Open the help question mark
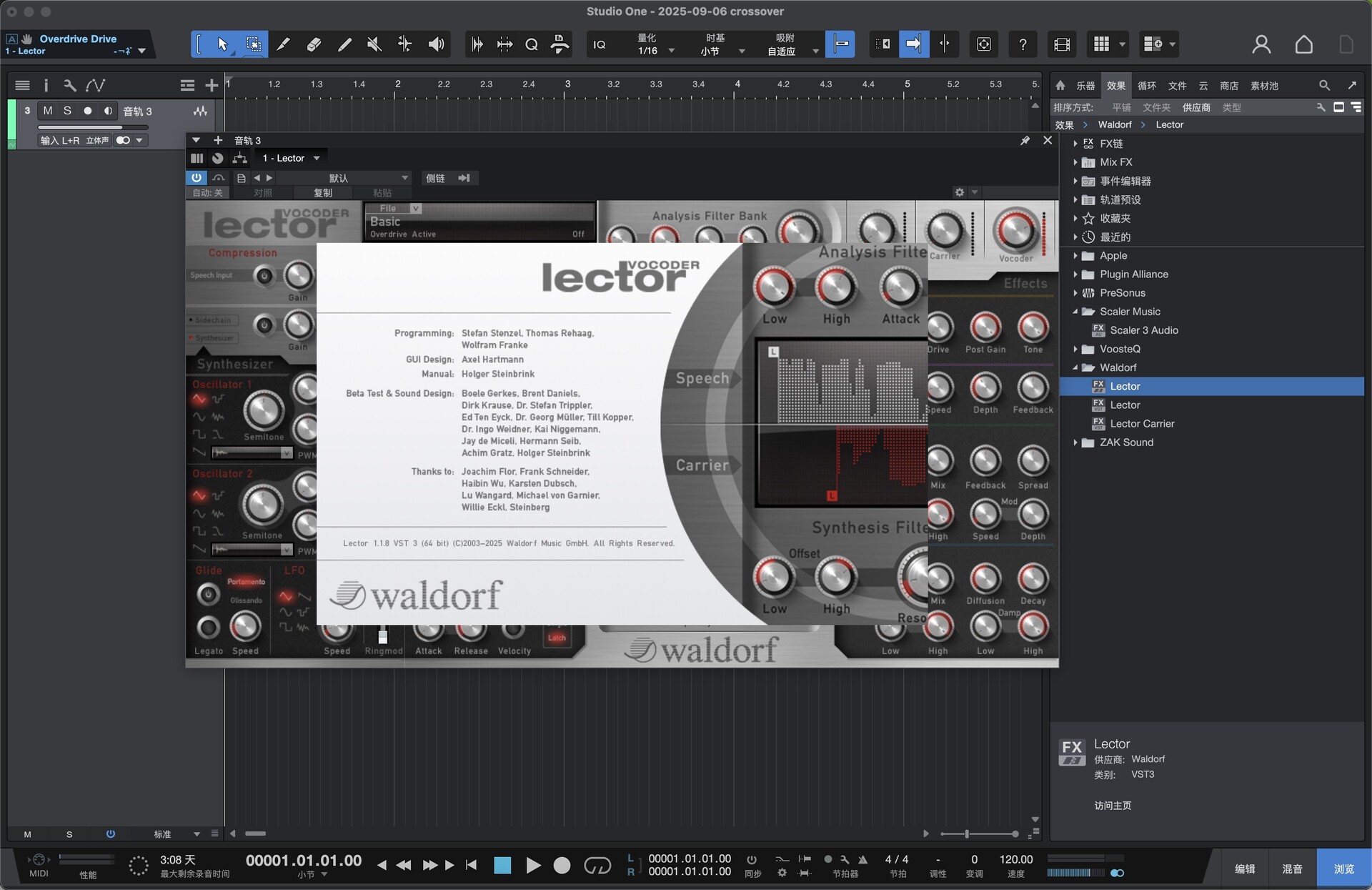 pos(1023,44)
